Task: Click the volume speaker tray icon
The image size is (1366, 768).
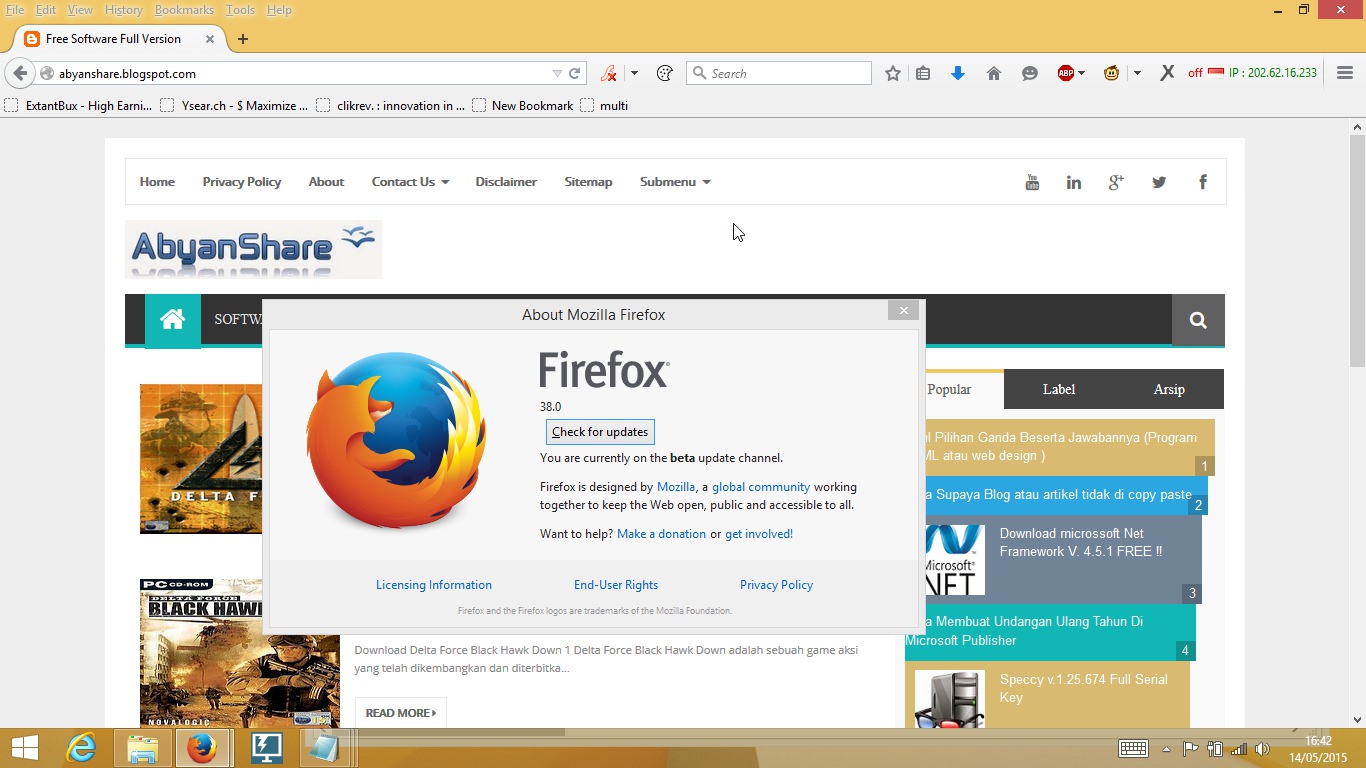Action: click(1262, 749)
